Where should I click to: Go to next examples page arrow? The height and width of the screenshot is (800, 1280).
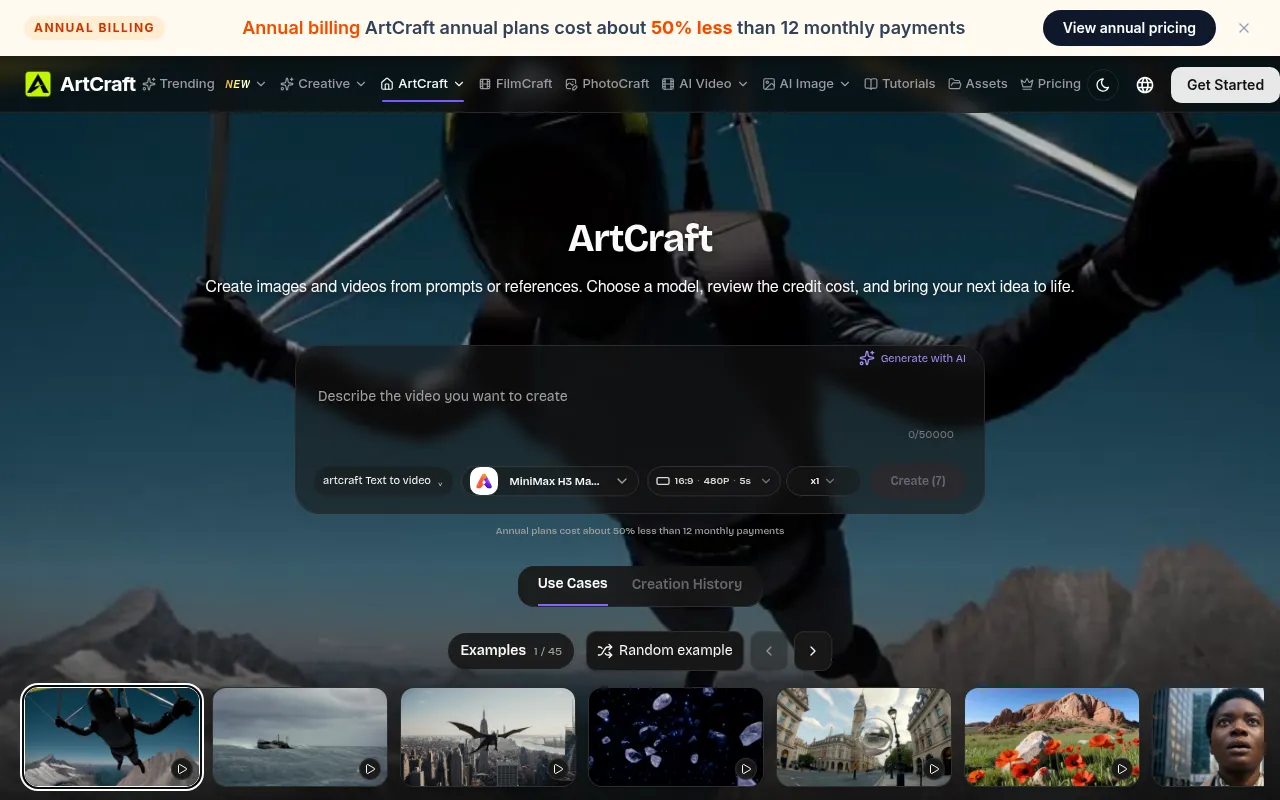pyautogui.click(x=813, y=651)
